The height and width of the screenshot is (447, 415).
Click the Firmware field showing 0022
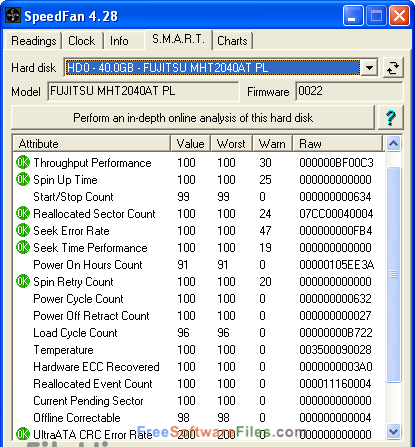(349, 91)
